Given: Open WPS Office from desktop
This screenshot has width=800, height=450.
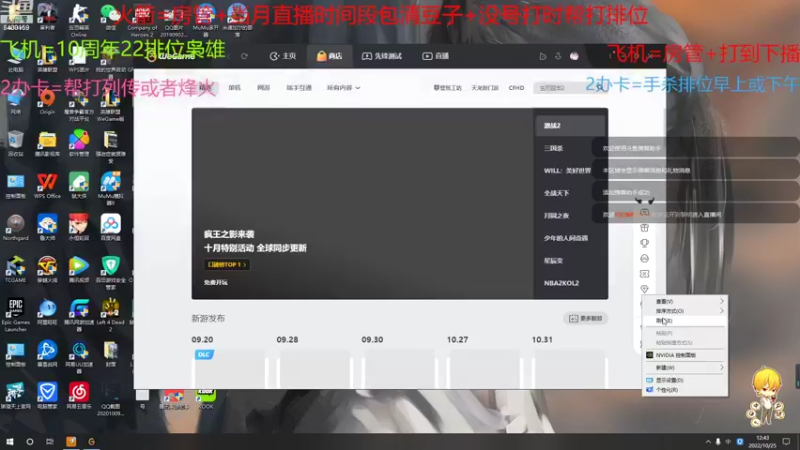Looking at the screenshot, I should coord(47,186).
